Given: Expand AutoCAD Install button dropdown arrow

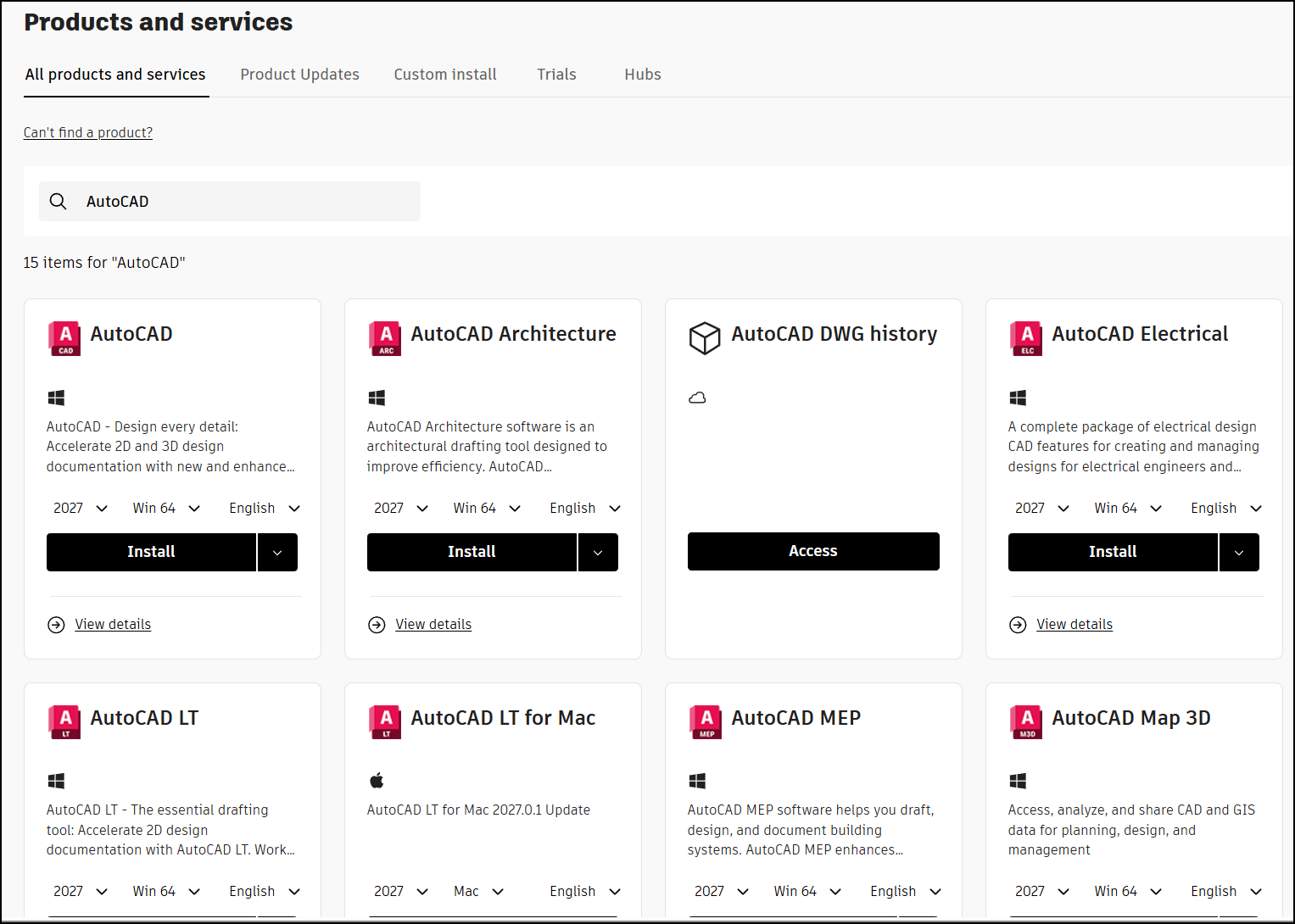Looking at the screenshot, I should click(x=277, y=552).
